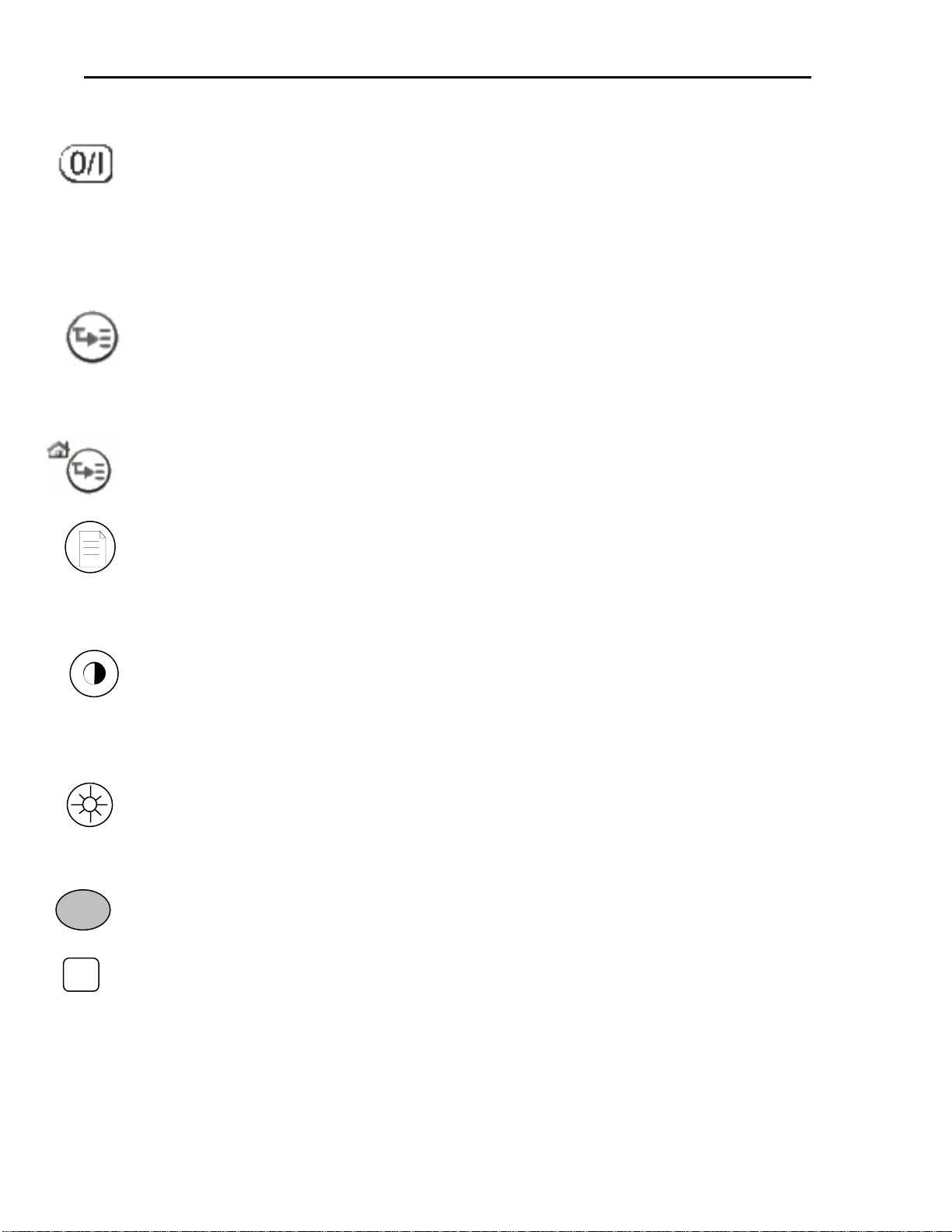This screenshot has height=1232, width=952.
Task: Tick the blank square below gray oval
Action: pos(81,975)
